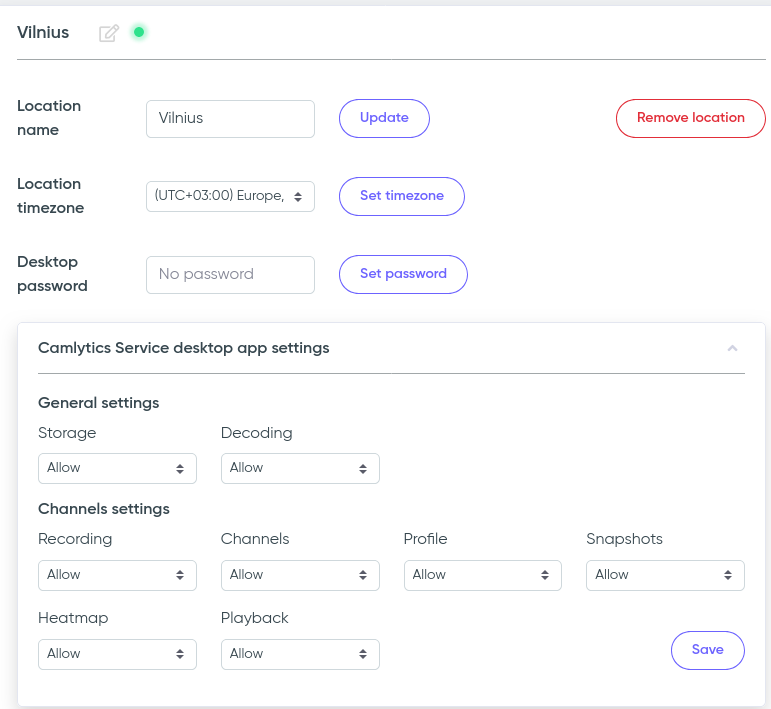Open the Decoding permission dropdown
This screenshot has width=771, height=709.
pos(300,468)
